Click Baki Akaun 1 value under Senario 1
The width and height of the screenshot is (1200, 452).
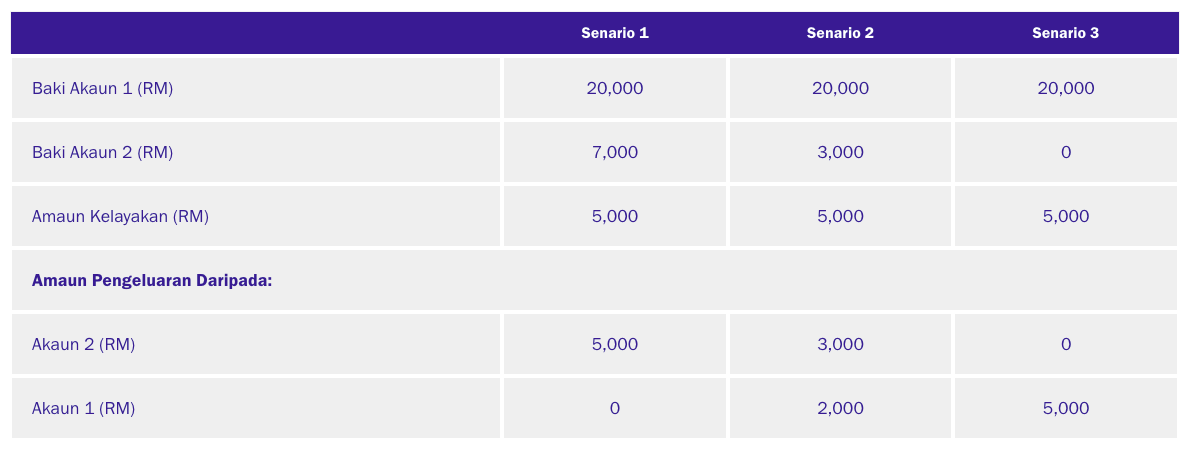615,88
